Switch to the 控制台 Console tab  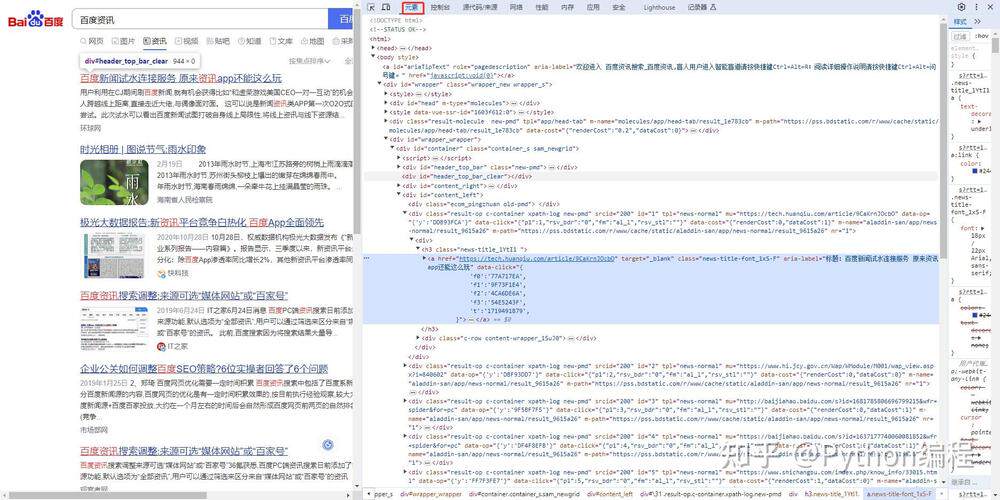coord(440,8)
